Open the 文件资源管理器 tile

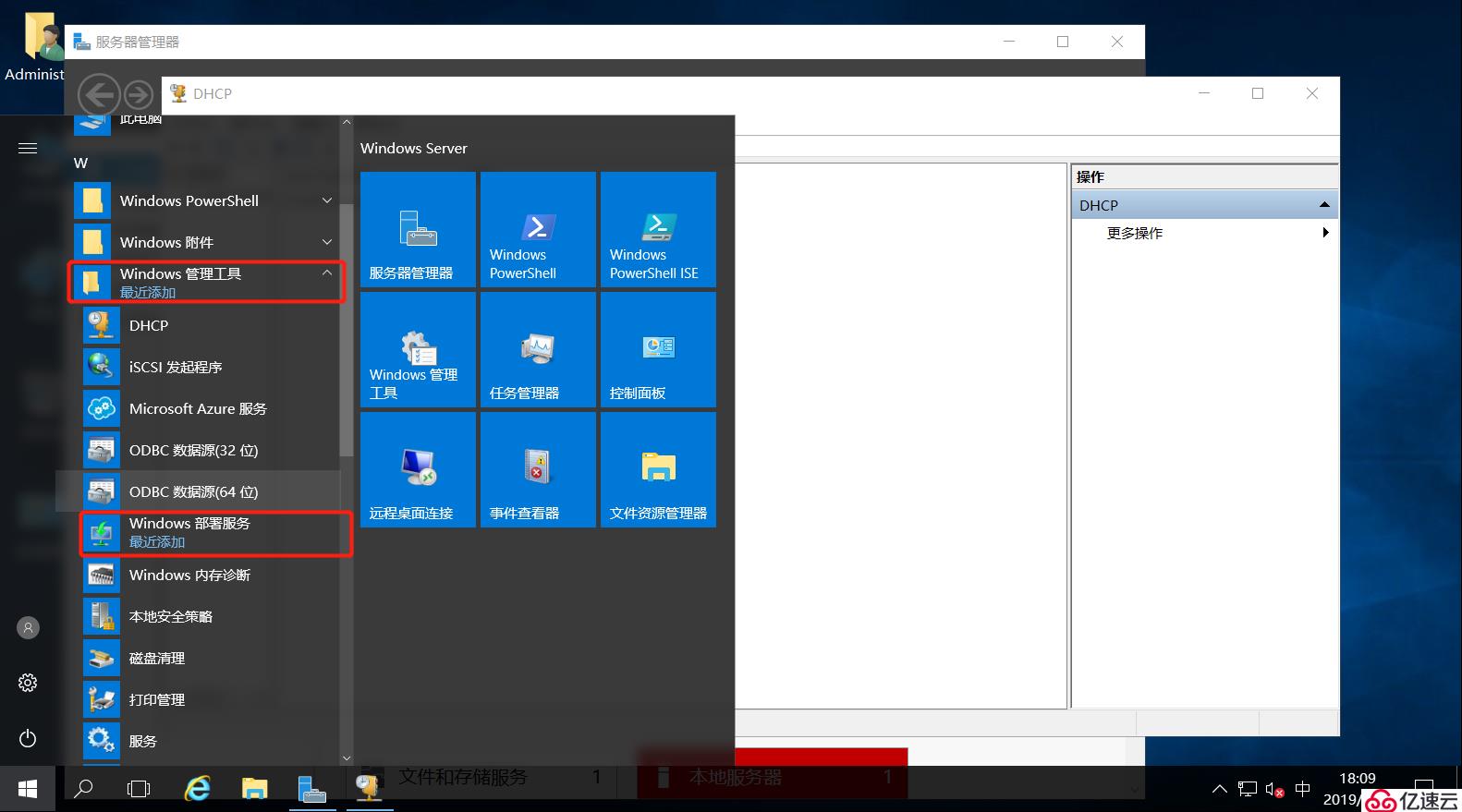click(658, 469)
